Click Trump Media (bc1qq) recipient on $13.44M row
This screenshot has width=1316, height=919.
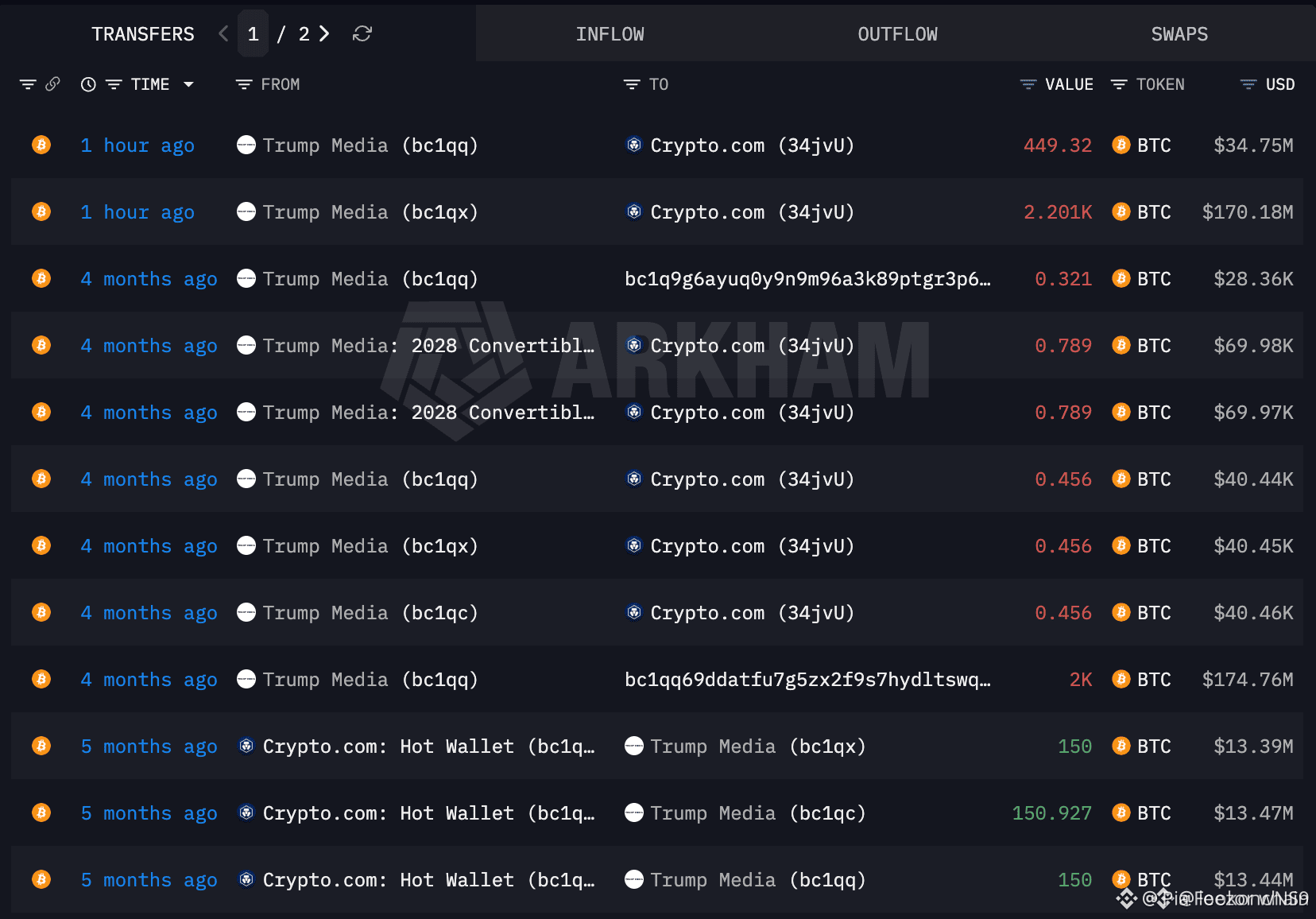758,880
